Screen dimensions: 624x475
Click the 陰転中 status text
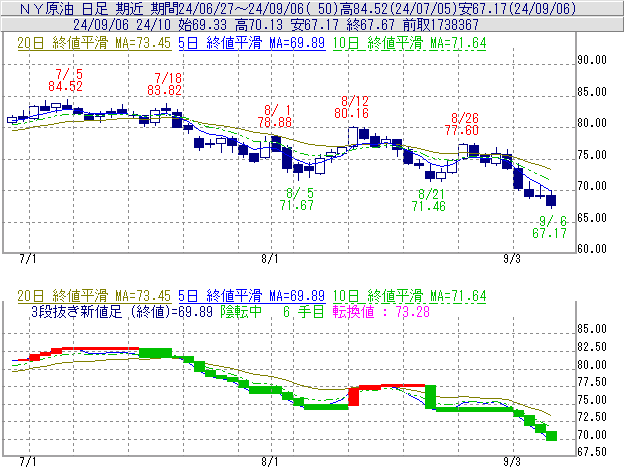point(241,311)
